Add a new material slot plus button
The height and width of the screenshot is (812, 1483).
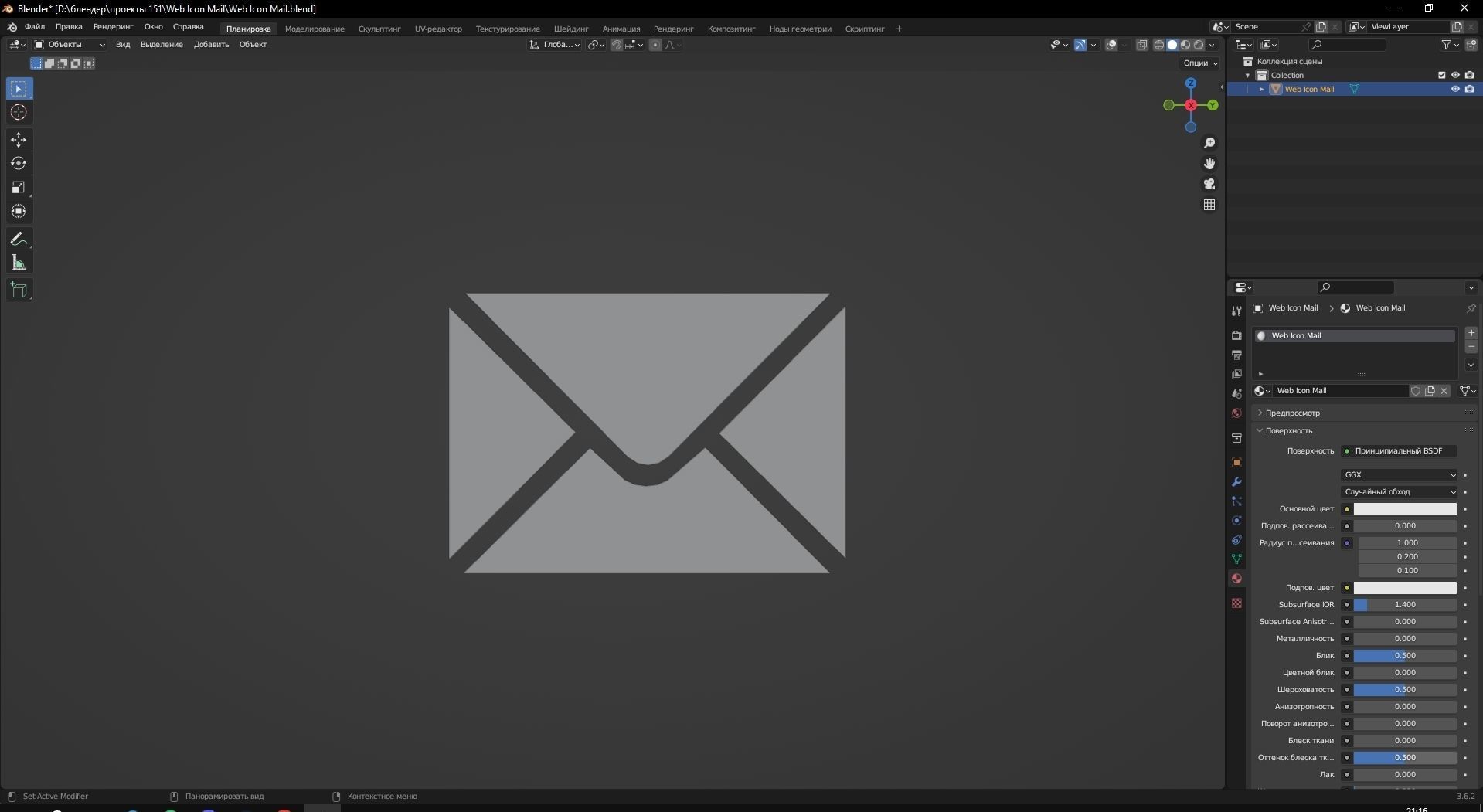click(x=1471, y=333)
